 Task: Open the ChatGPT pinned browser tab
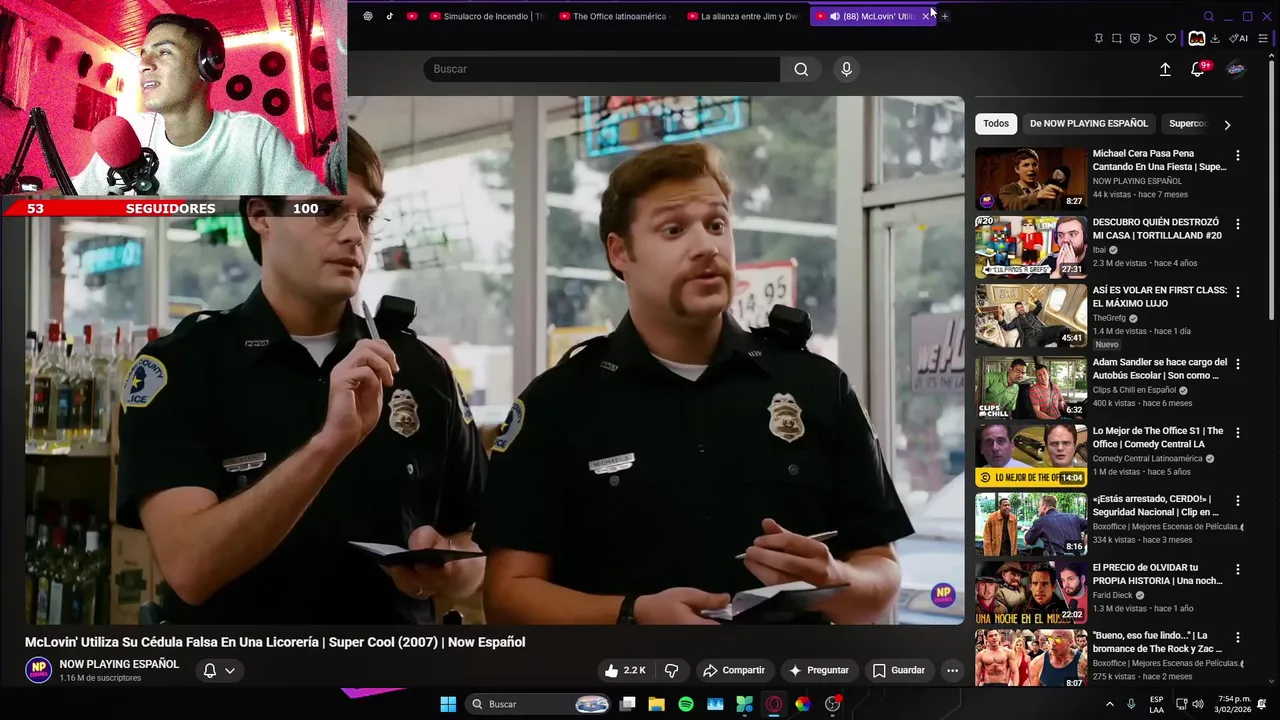pos(368,16)
